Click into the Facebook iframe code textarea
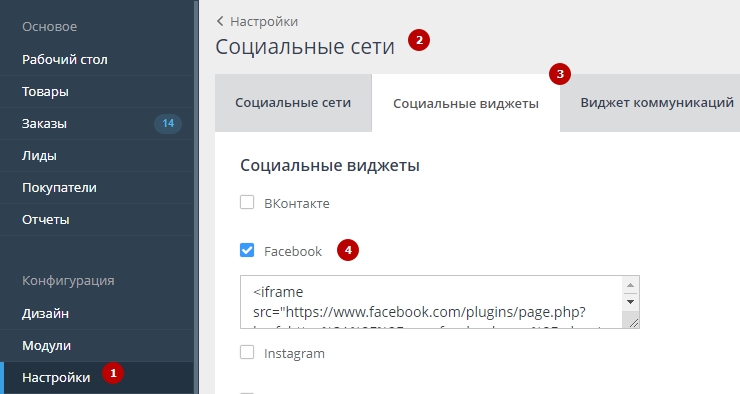740x394 pixels. (x=440, y=302)
